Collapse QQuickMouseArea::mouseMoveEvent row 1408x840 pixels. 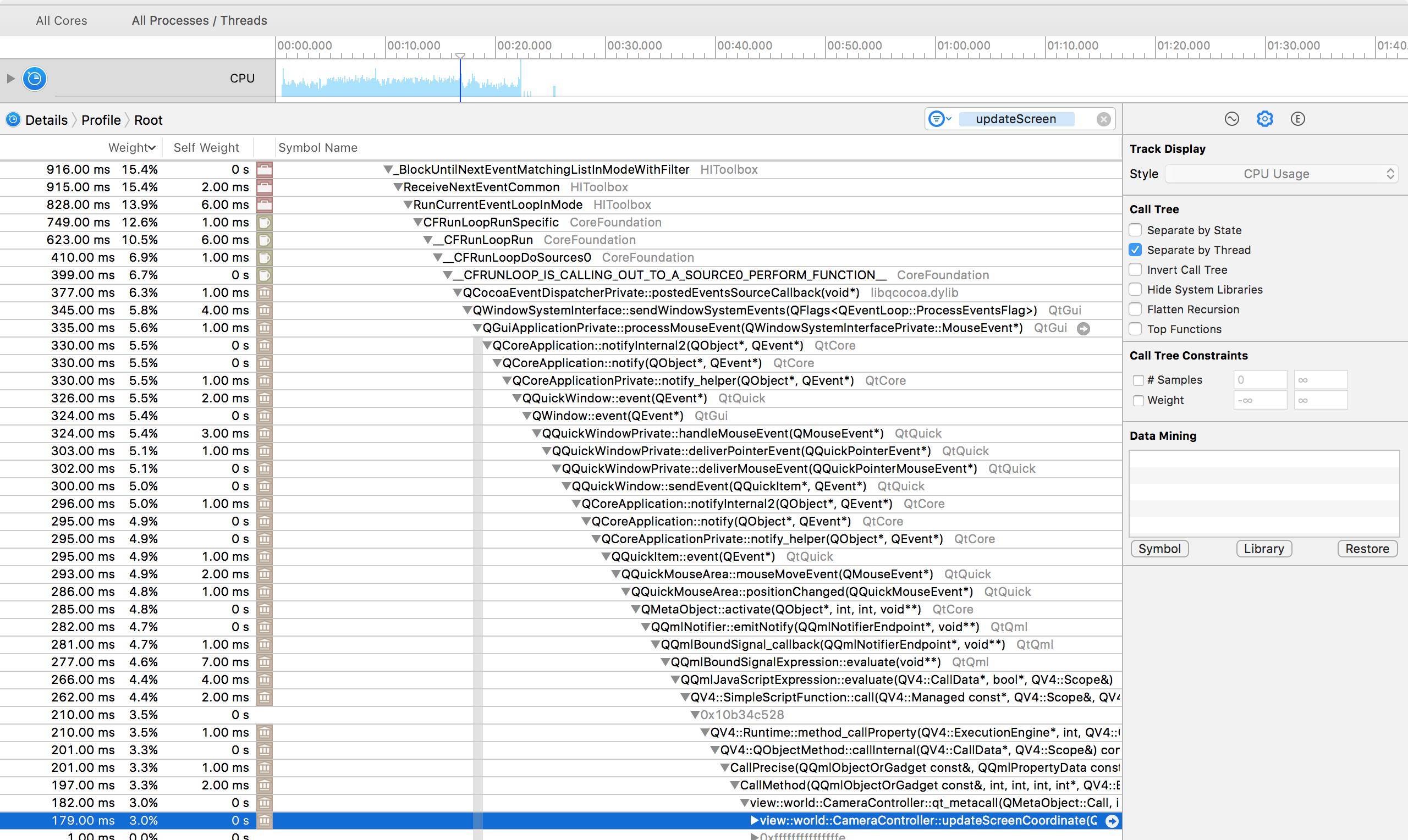[615, 574]
